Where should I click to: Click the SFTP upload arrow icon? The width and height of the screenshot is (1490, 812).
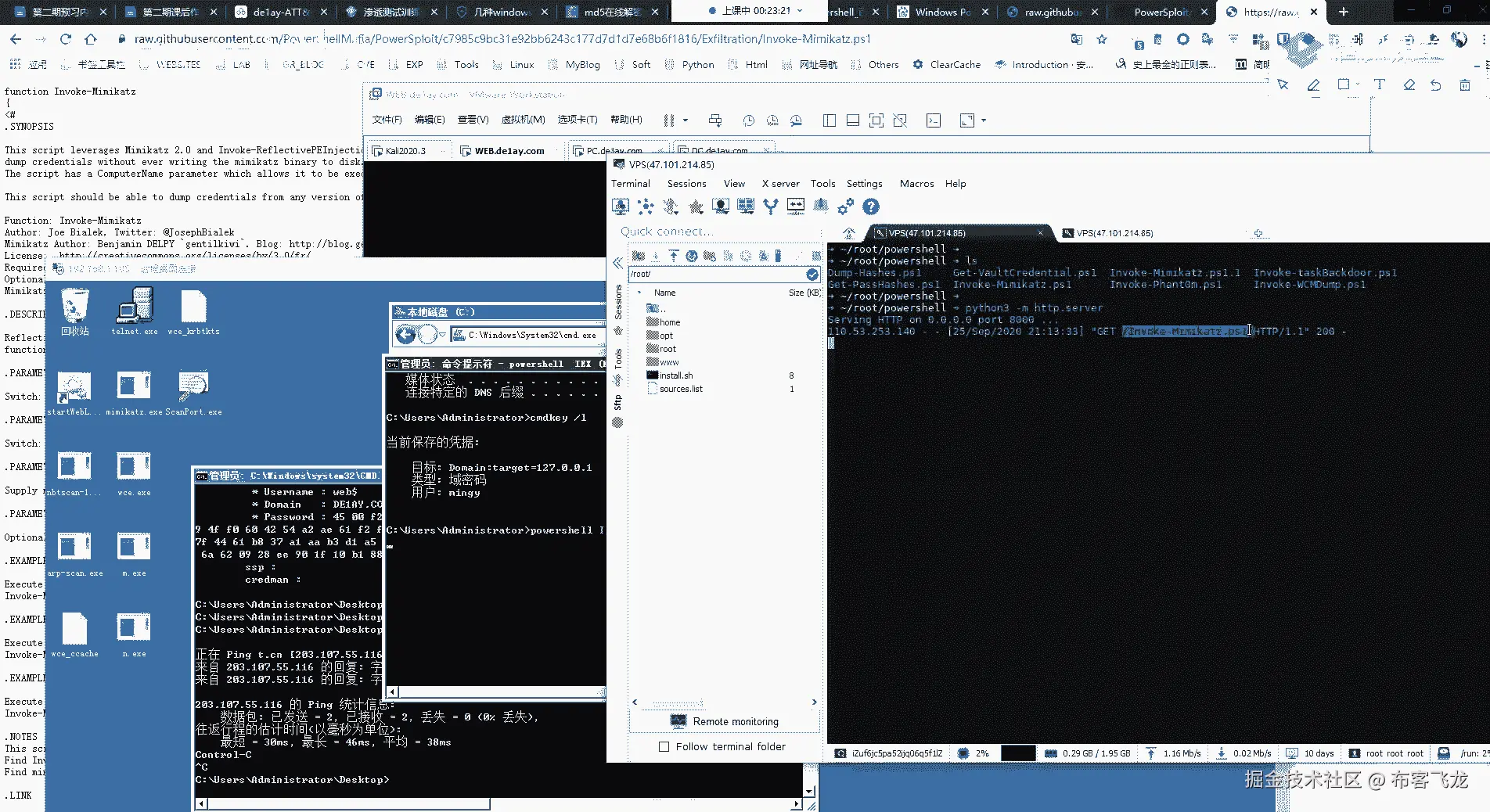(x=673, y=256)
